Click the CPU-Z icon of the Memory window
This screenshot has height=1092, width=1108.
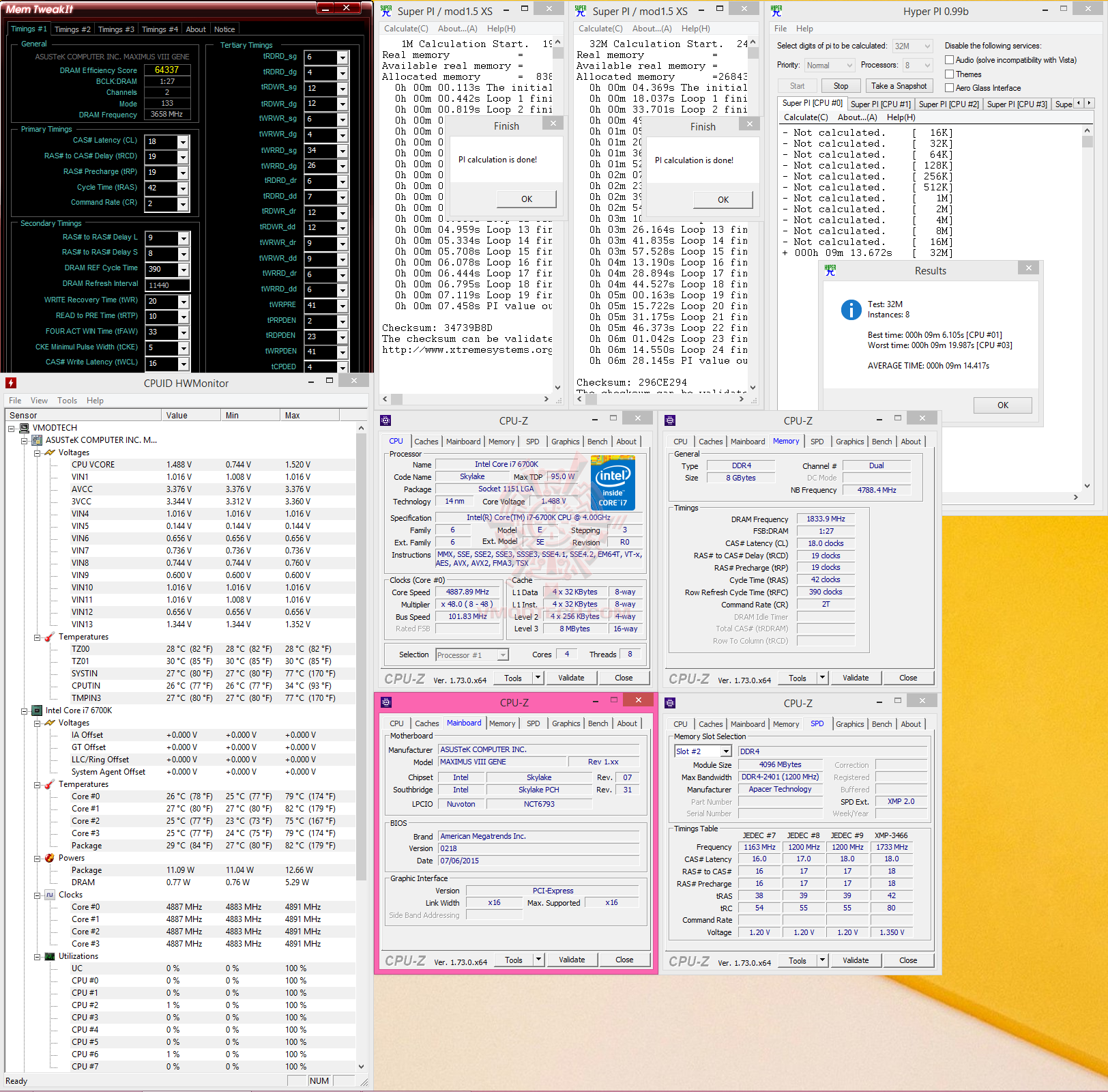[670, 420]
